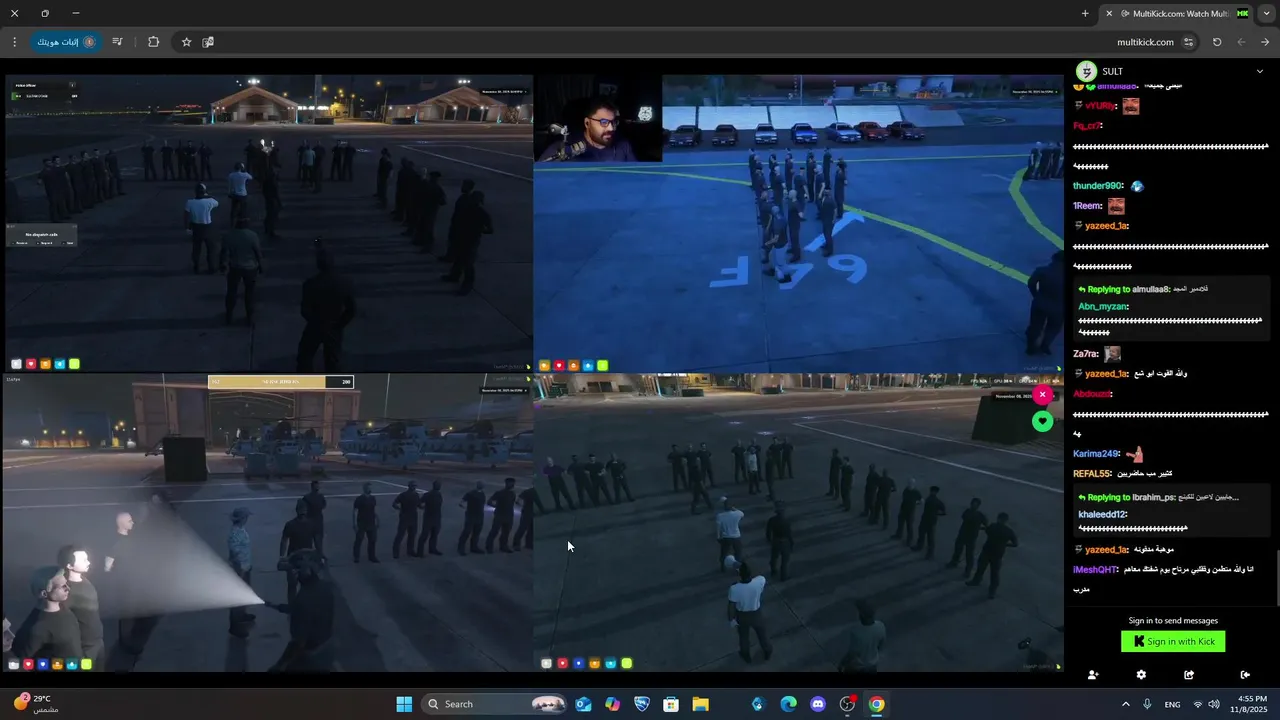Click the 'Replying to almullaa8' reply reference
This screenshot has width=1280, height=720.
coord(1143,289)
